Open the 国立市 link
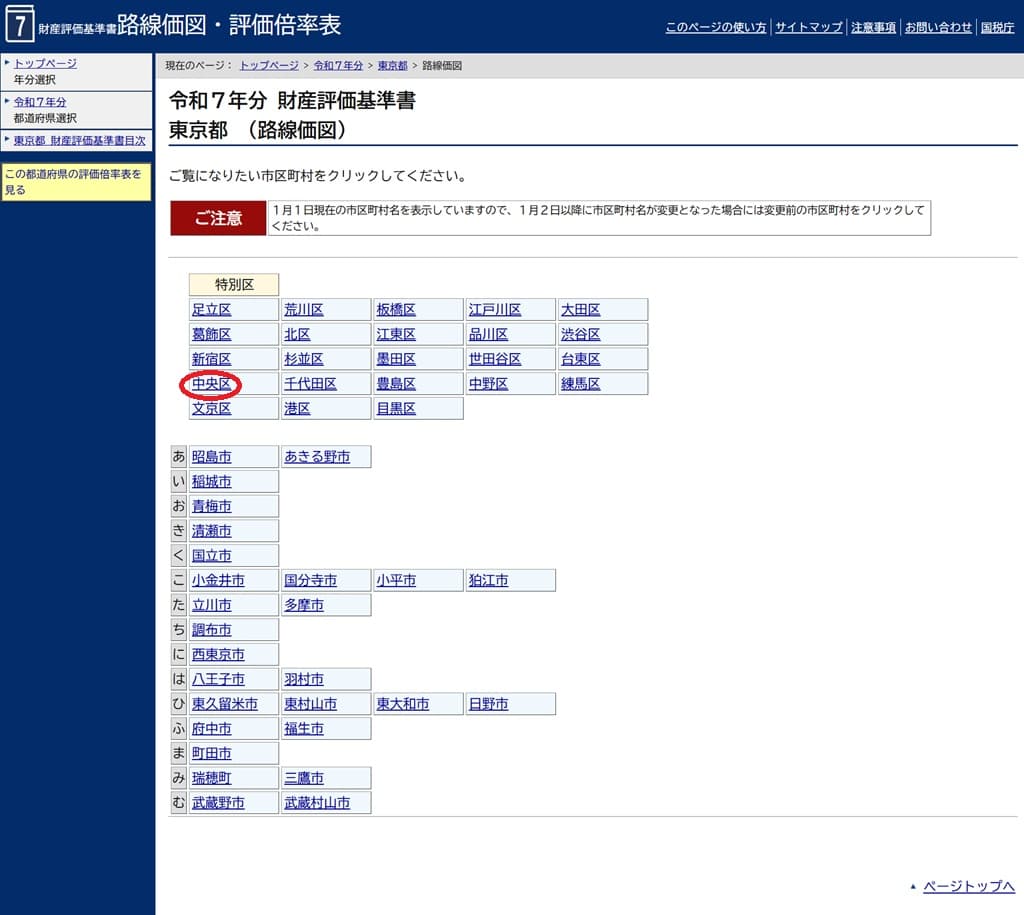The height and width of the screenshot is (915, 1024). point(212,556)
